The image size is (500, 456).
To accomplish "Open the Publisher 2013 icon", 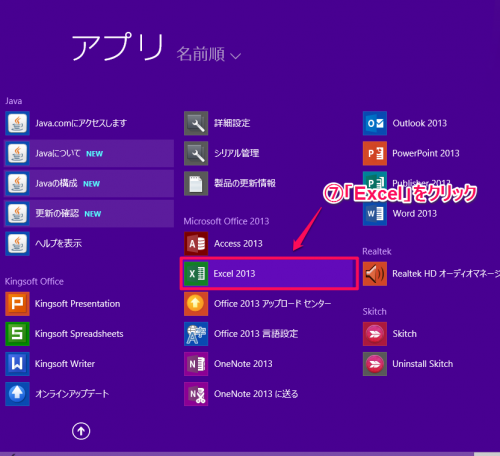I will [375, 183].
